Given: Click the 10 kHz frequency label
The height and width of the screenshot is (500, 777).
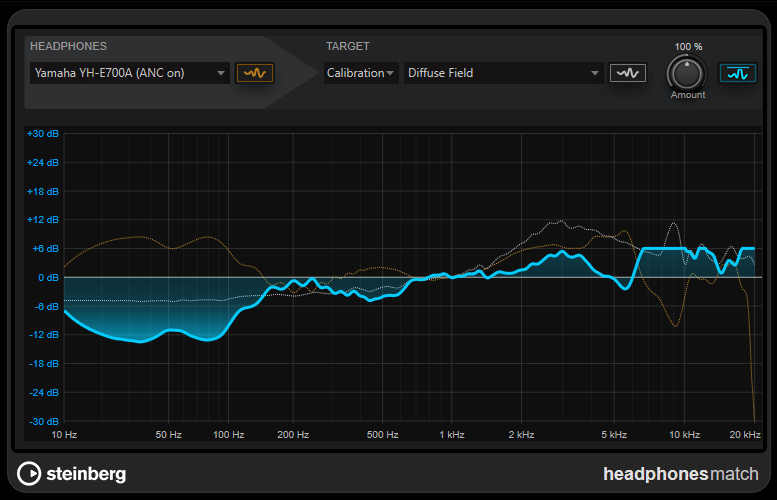Looking at the screenshot, I should click(x=684, y=435).
